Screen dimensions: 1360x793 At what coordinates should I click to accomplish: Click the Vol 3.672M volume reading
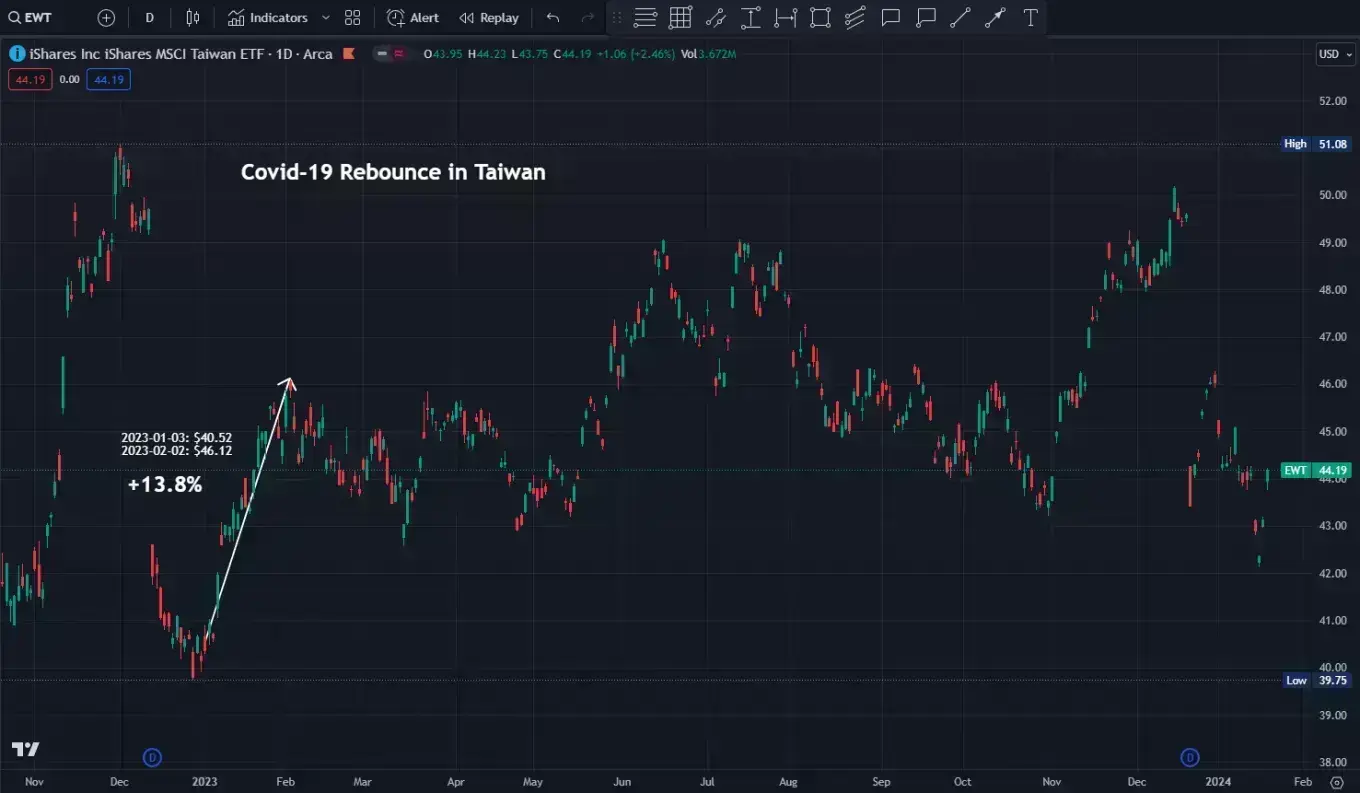[708, 54]
